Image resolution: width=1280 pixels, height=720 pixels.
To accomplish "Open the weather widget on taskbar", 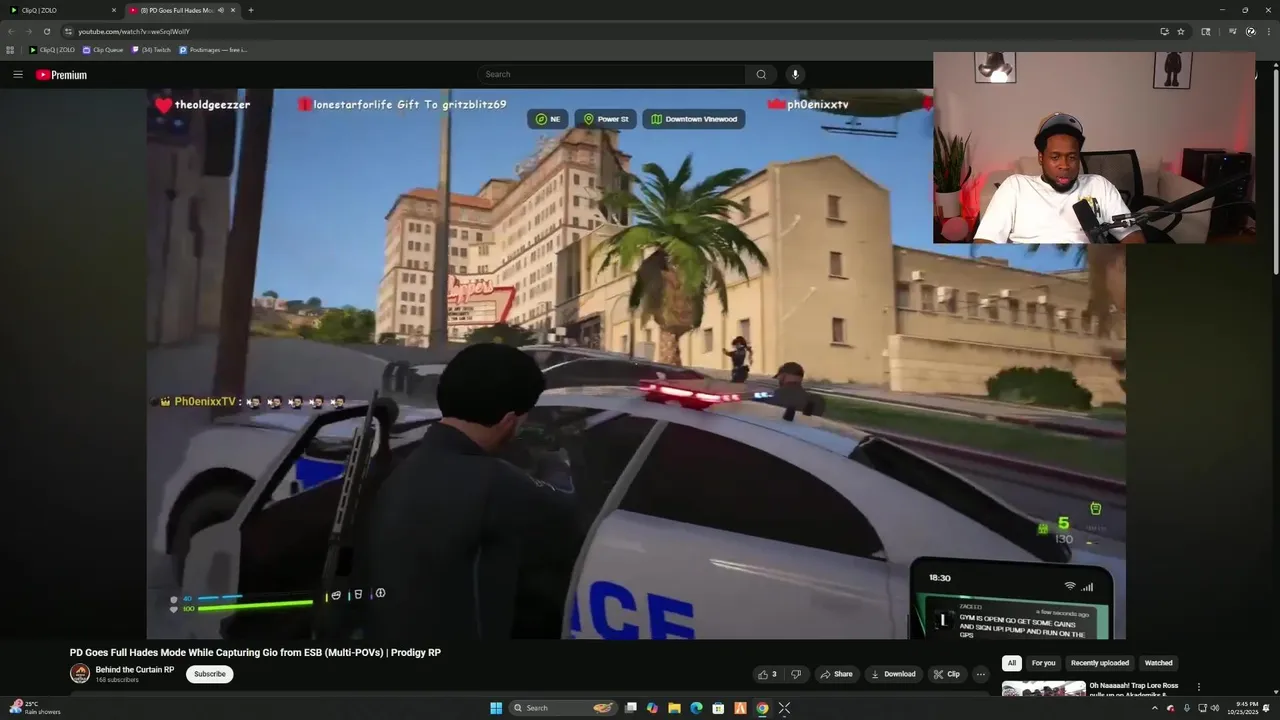I will (x=34, y=708).
